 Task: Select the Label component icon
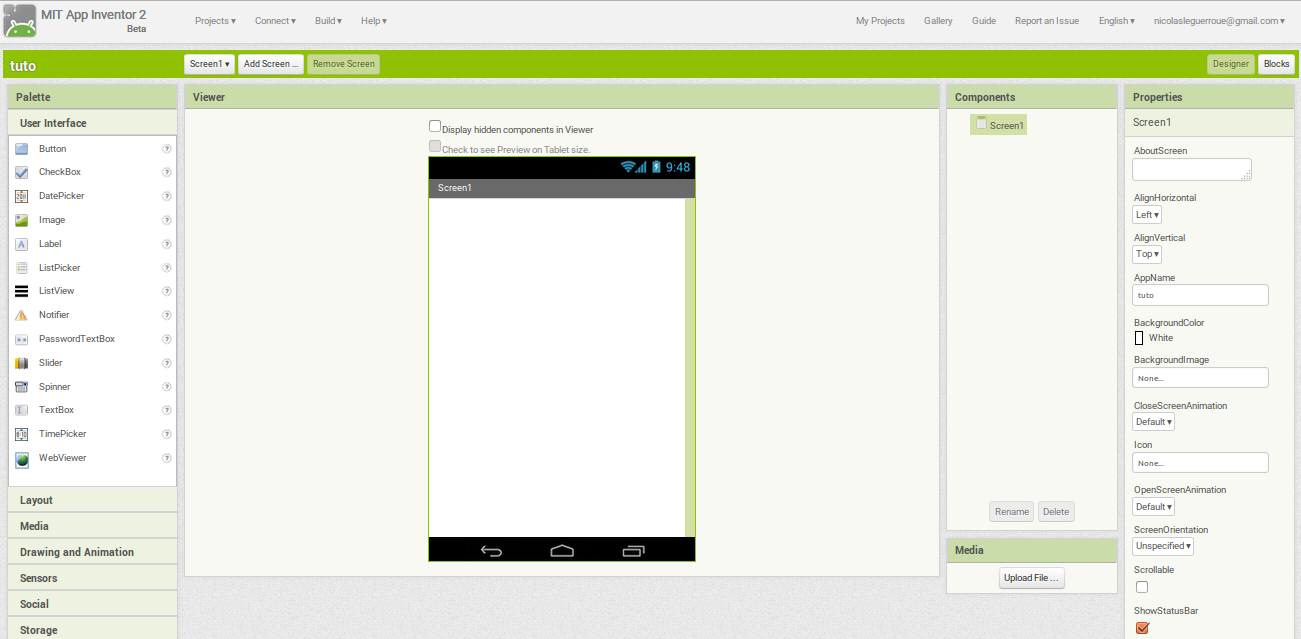pyautogui.click(x=21, y=244)
